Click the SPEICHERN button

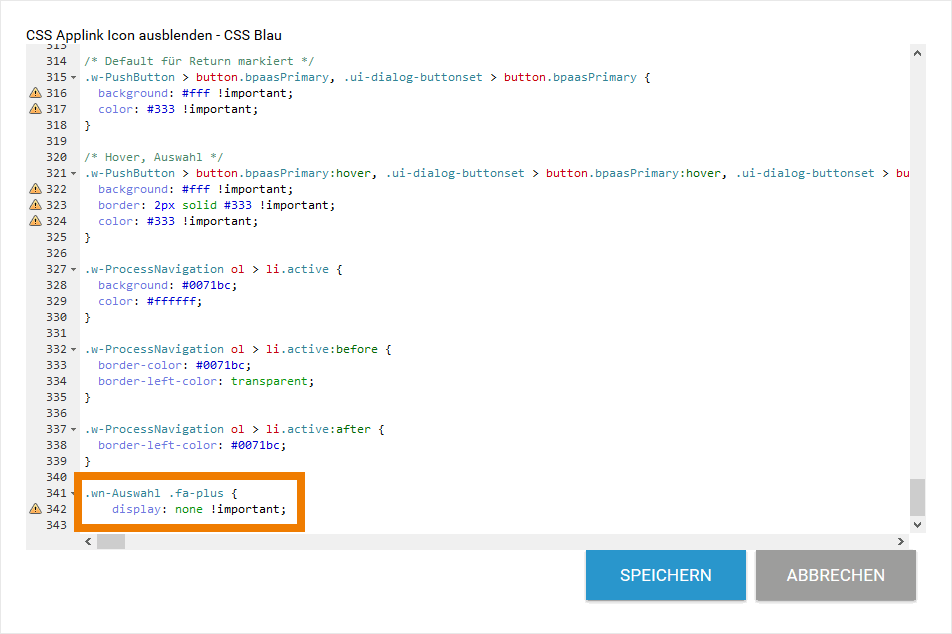coord(665,575)
